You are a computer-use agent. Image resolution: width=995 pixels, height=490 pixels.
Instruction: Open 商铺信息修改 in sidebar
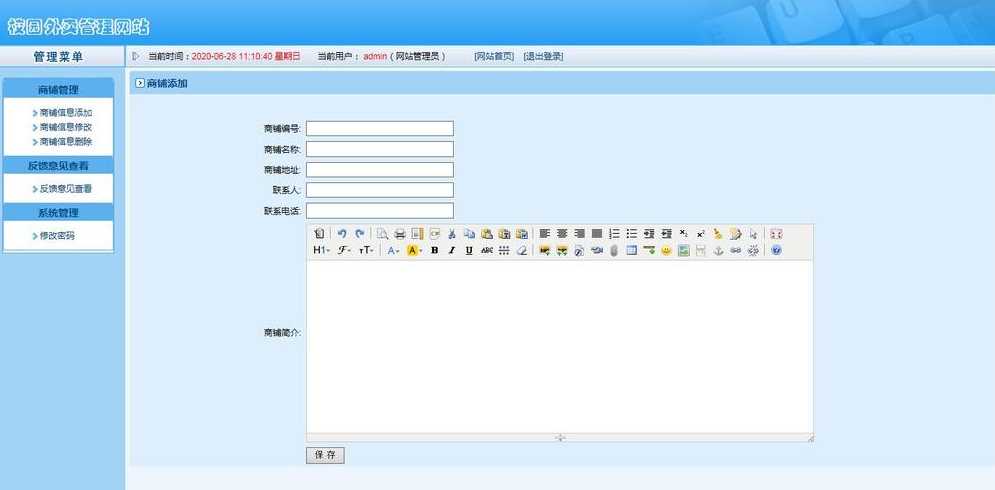tap(65, 127)
